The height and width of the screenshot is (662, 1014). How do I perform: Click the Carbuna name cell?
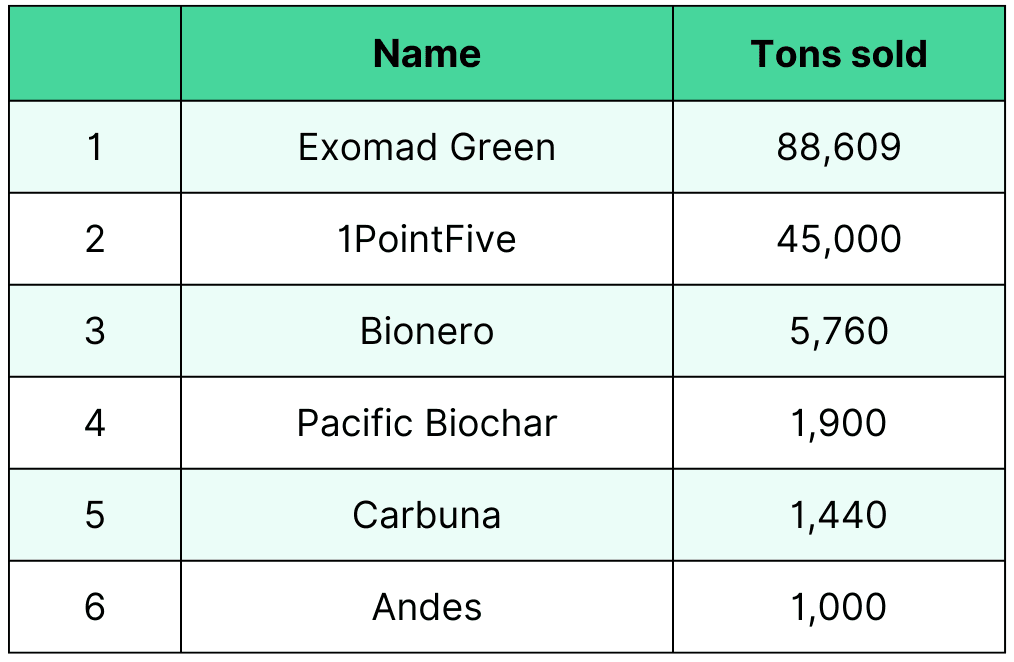427,515
